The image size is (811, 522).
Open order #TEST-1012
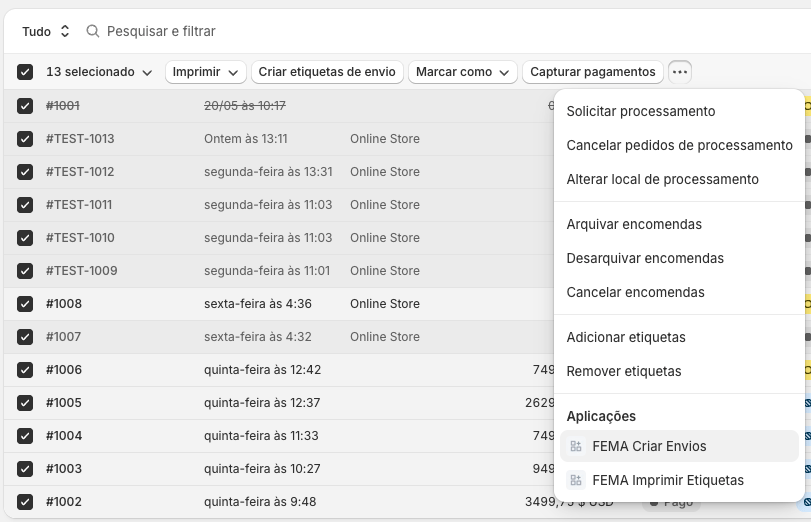coord(80,172)
